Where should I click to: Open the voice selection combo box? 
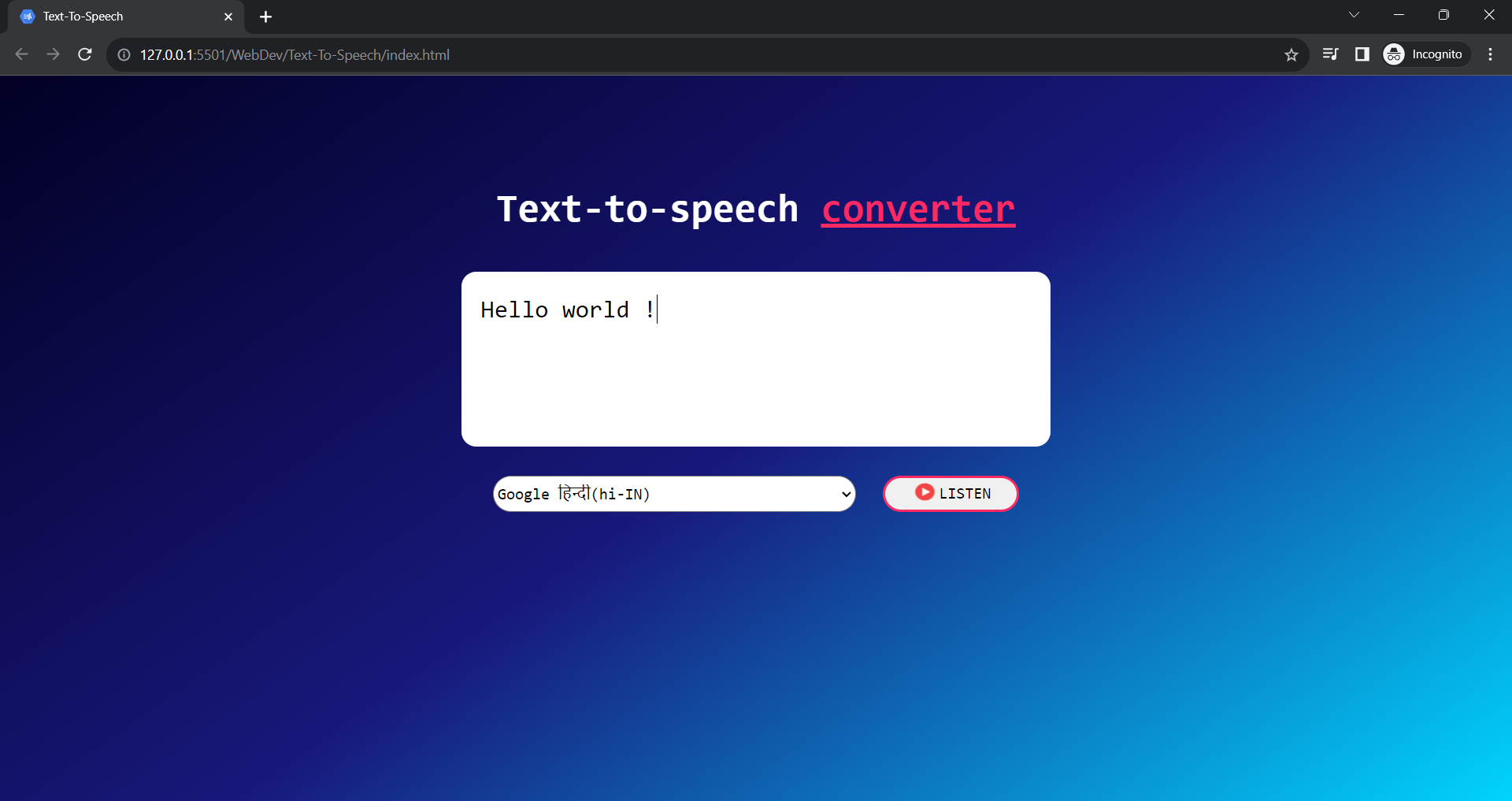click(x=673, y=494)
